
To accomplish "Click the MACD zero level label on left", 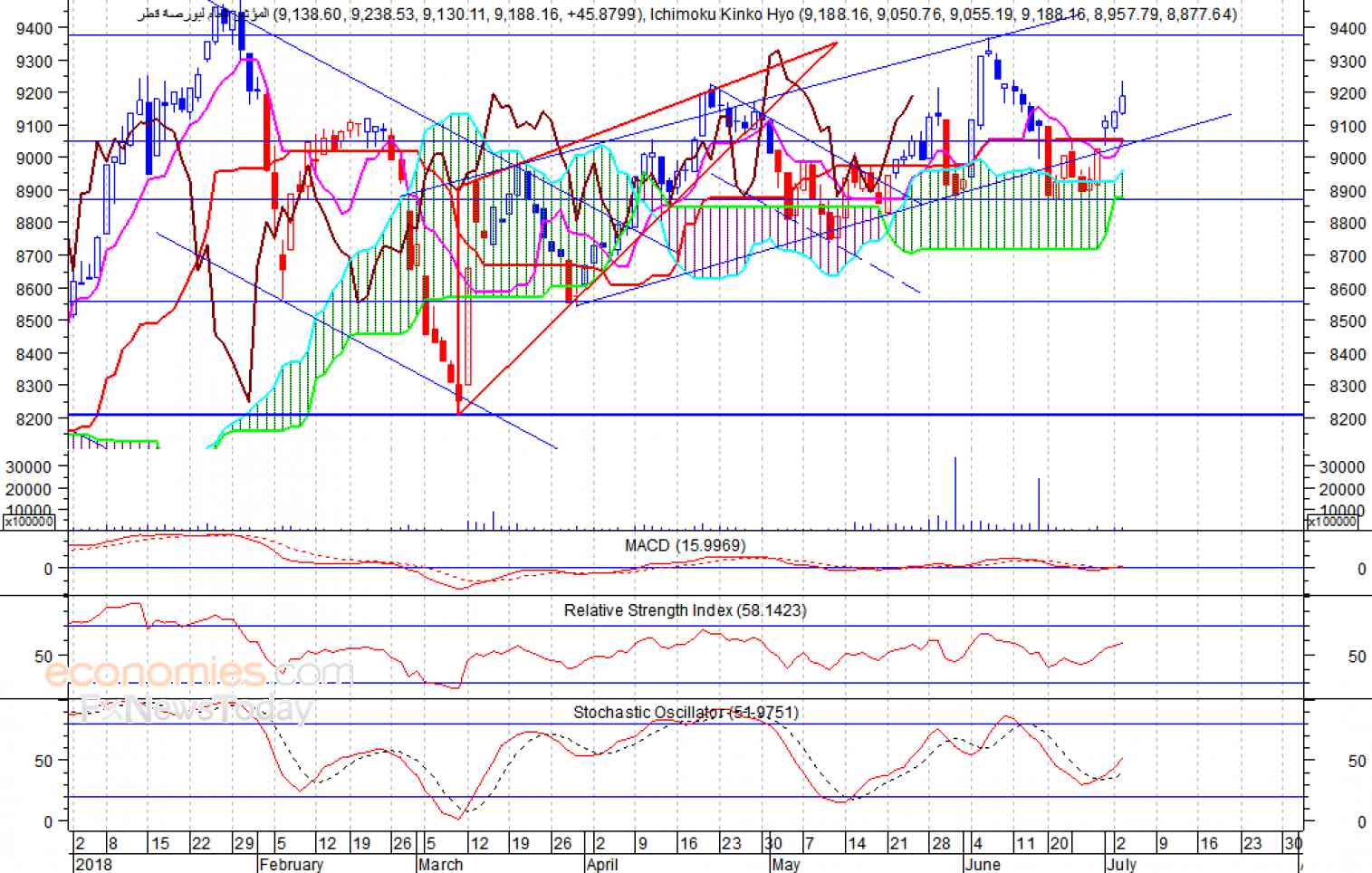I will pos(49,569).
